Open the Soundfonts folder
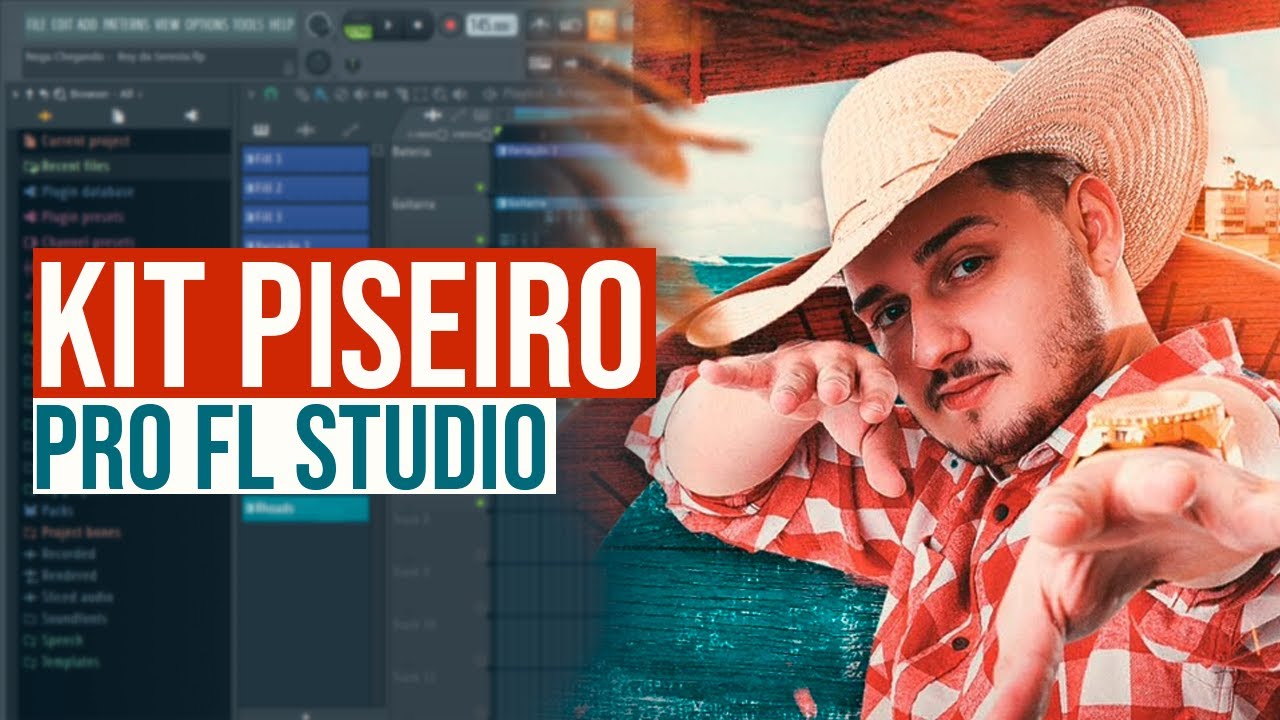The width and height of the screenshot is (1280, 720). (64, 619)
